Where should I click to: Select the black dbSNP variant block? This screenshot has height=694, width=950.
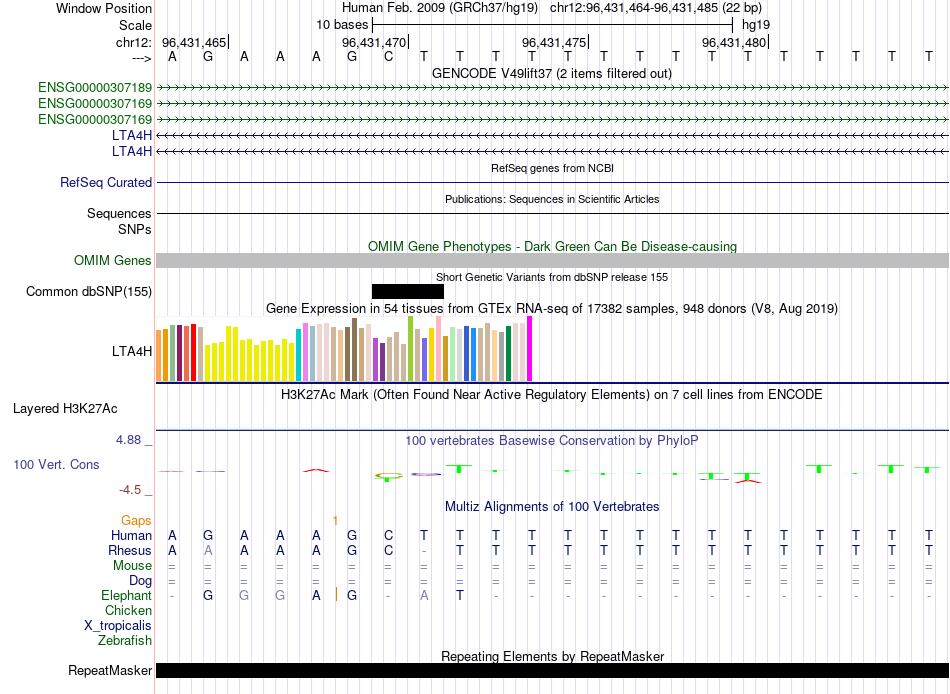click(x=408, y=292)
